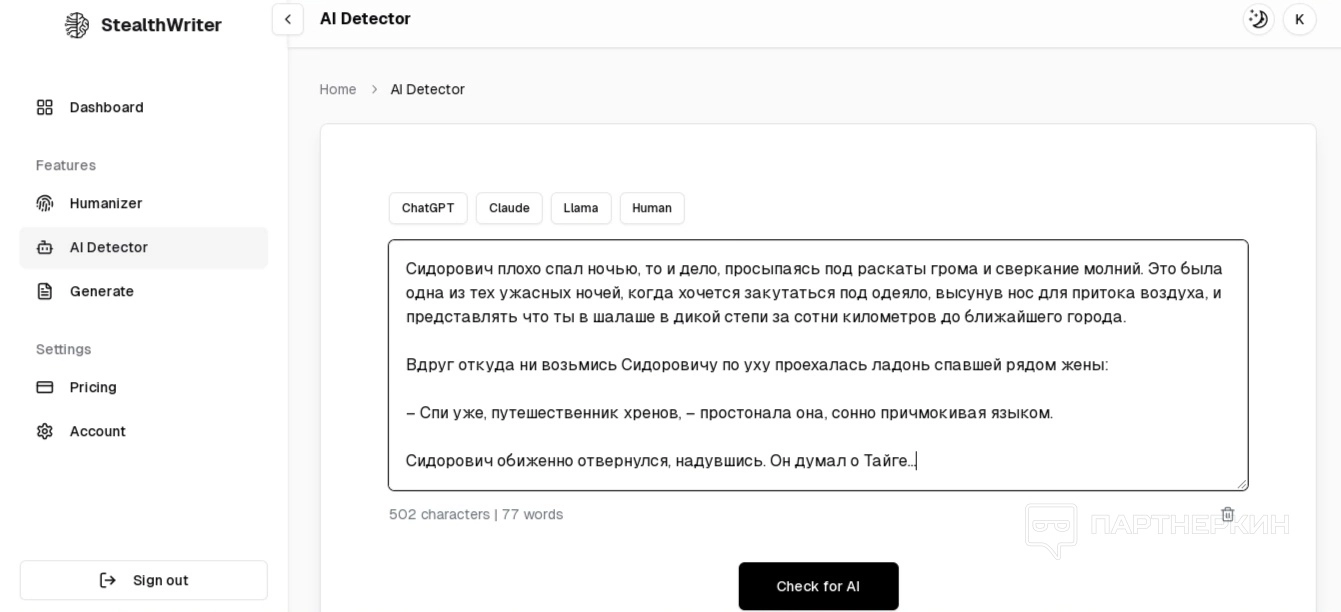The image size is (1341, 612).
Task: Load the Human sample text
Action: pyautogui.click(x=652, y=208)
